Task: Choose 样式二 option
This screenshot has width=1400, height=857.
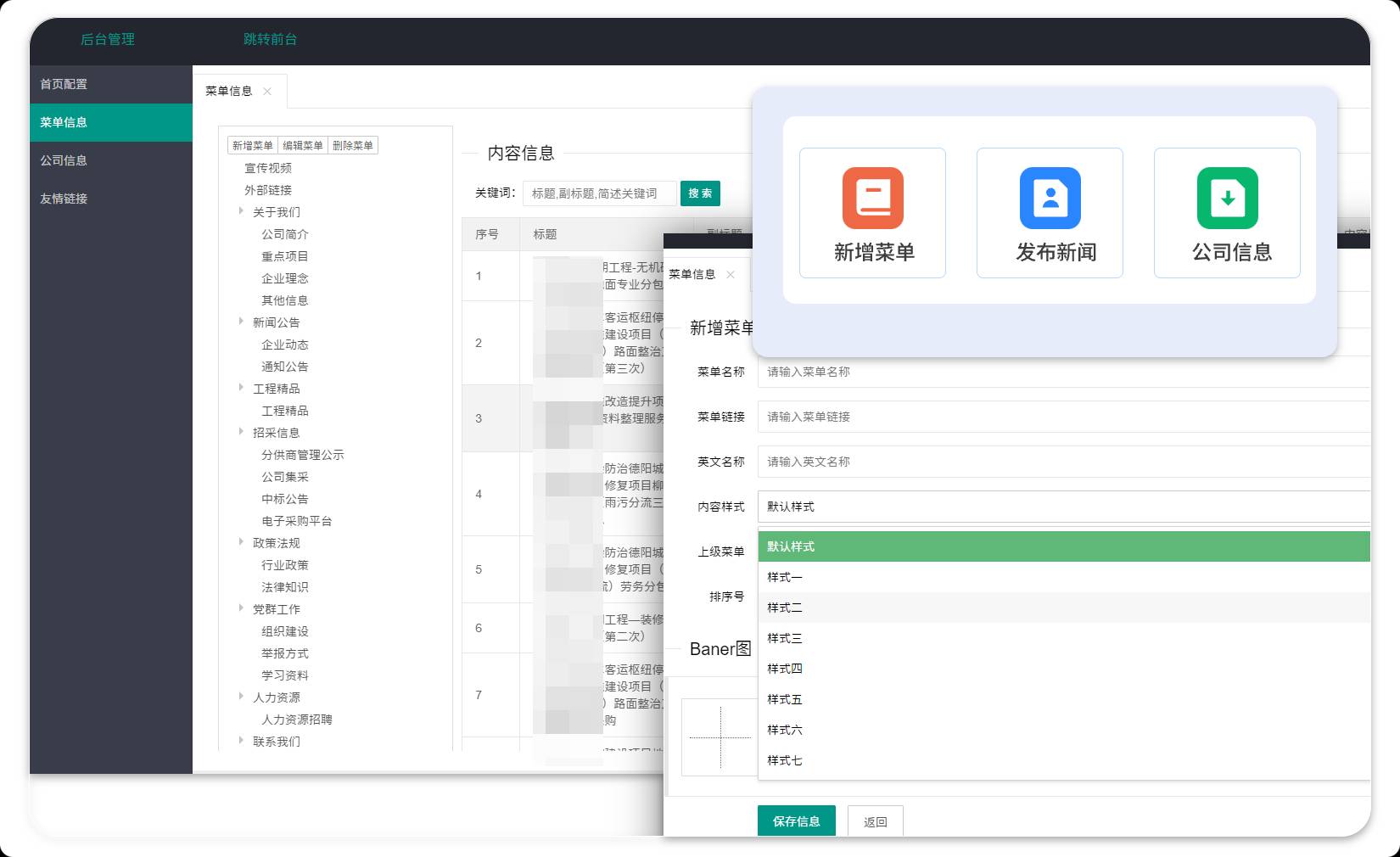Action: [1064, 608]
